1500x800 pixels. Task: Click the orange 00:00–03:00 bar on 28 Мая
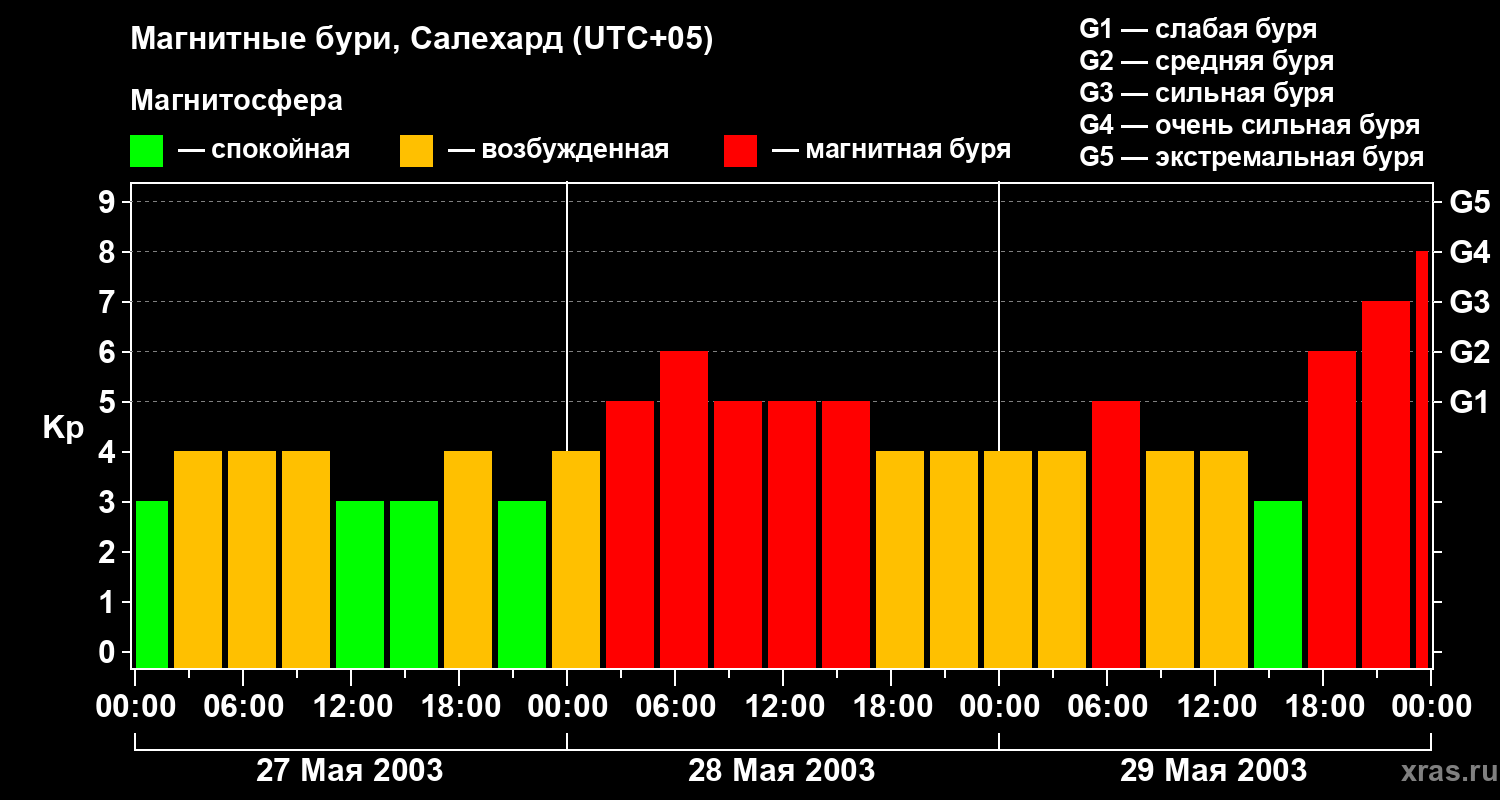[576, 559]
